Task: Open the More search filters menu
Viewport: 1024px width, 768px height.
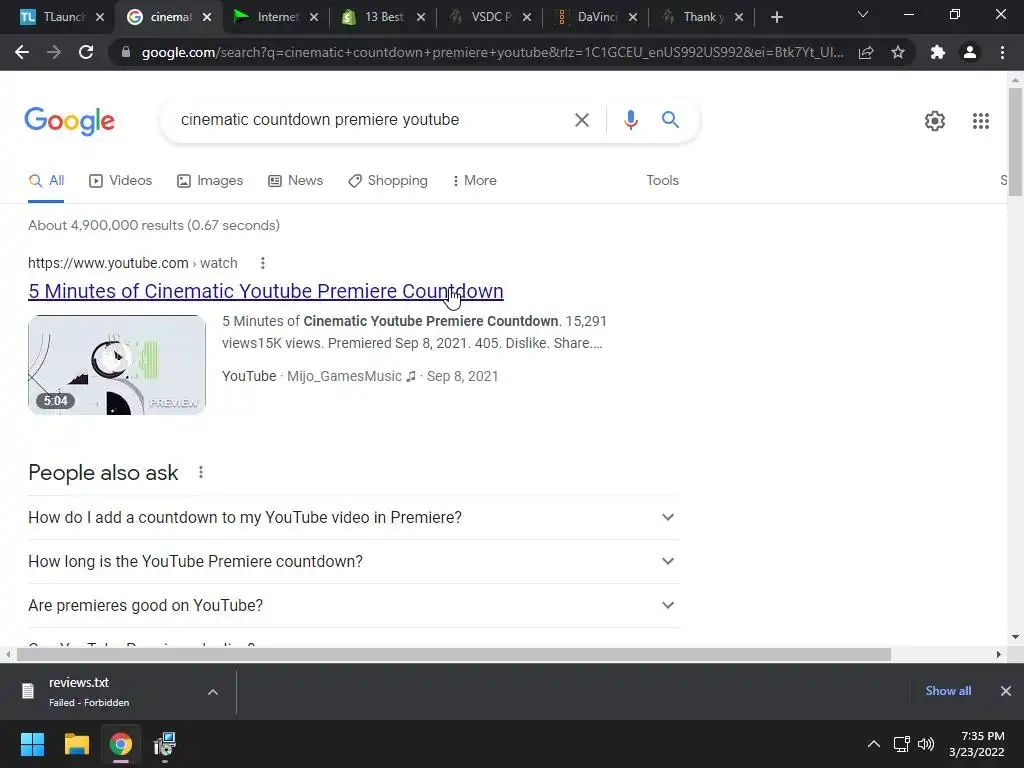Action: [474, 180]
